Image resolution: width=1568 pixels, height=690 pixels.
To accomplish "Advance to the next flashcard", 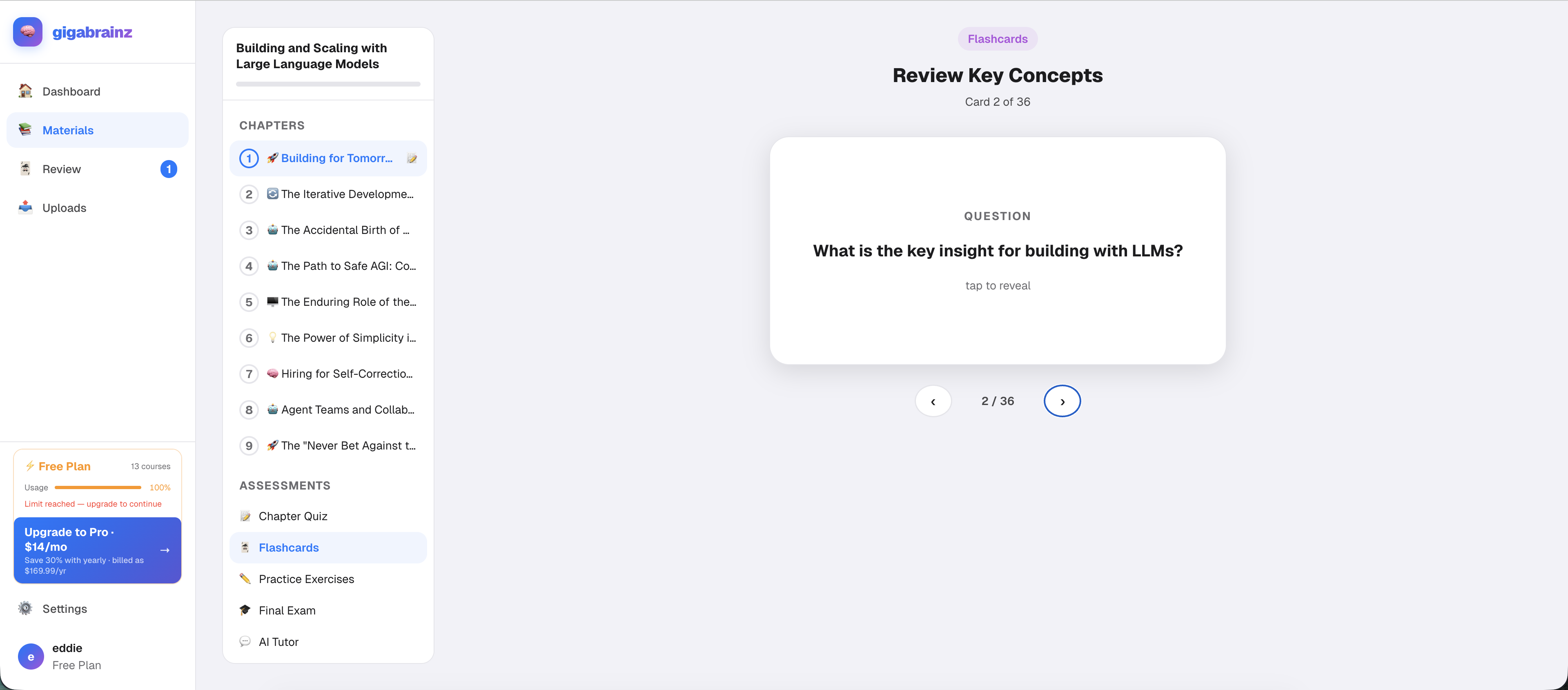I will [x=1062, y=401].
